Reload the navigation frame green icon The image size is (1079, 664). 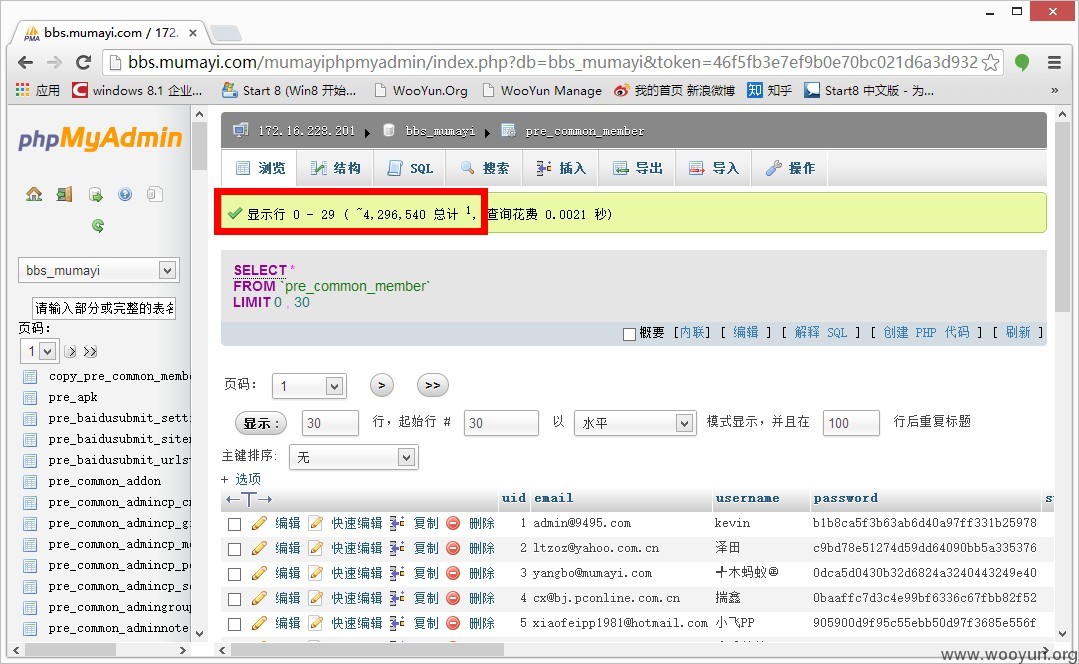[x=98, y=225]
